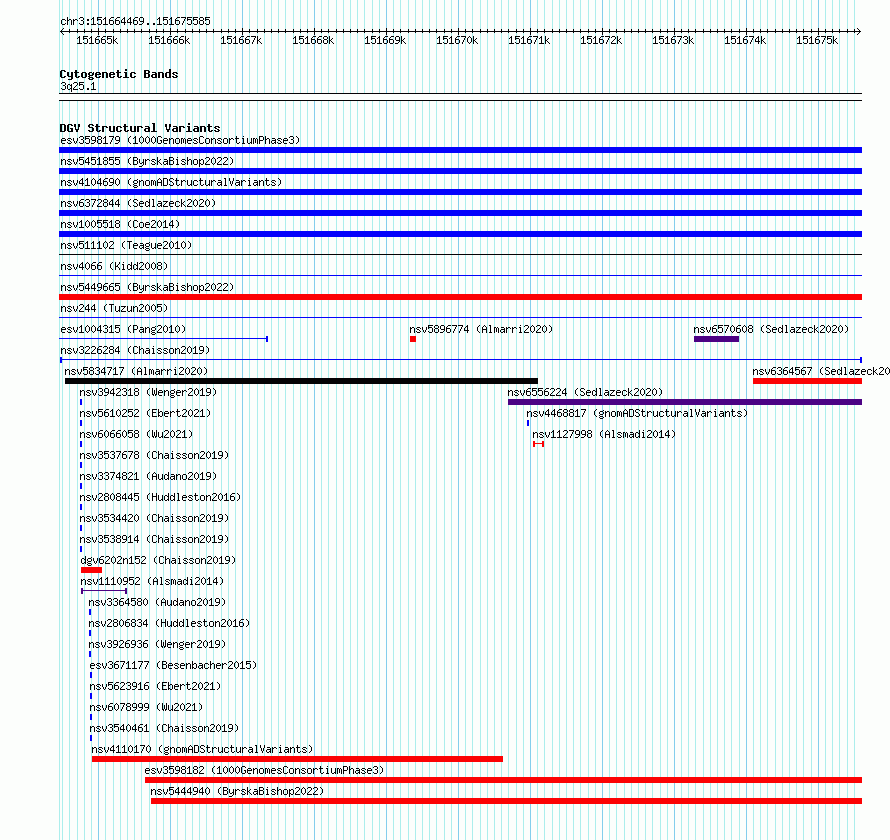Select nsv3534420 (Chaisson2019) variant
This screenshot has height=840, width=890.
tap(154, 518)
